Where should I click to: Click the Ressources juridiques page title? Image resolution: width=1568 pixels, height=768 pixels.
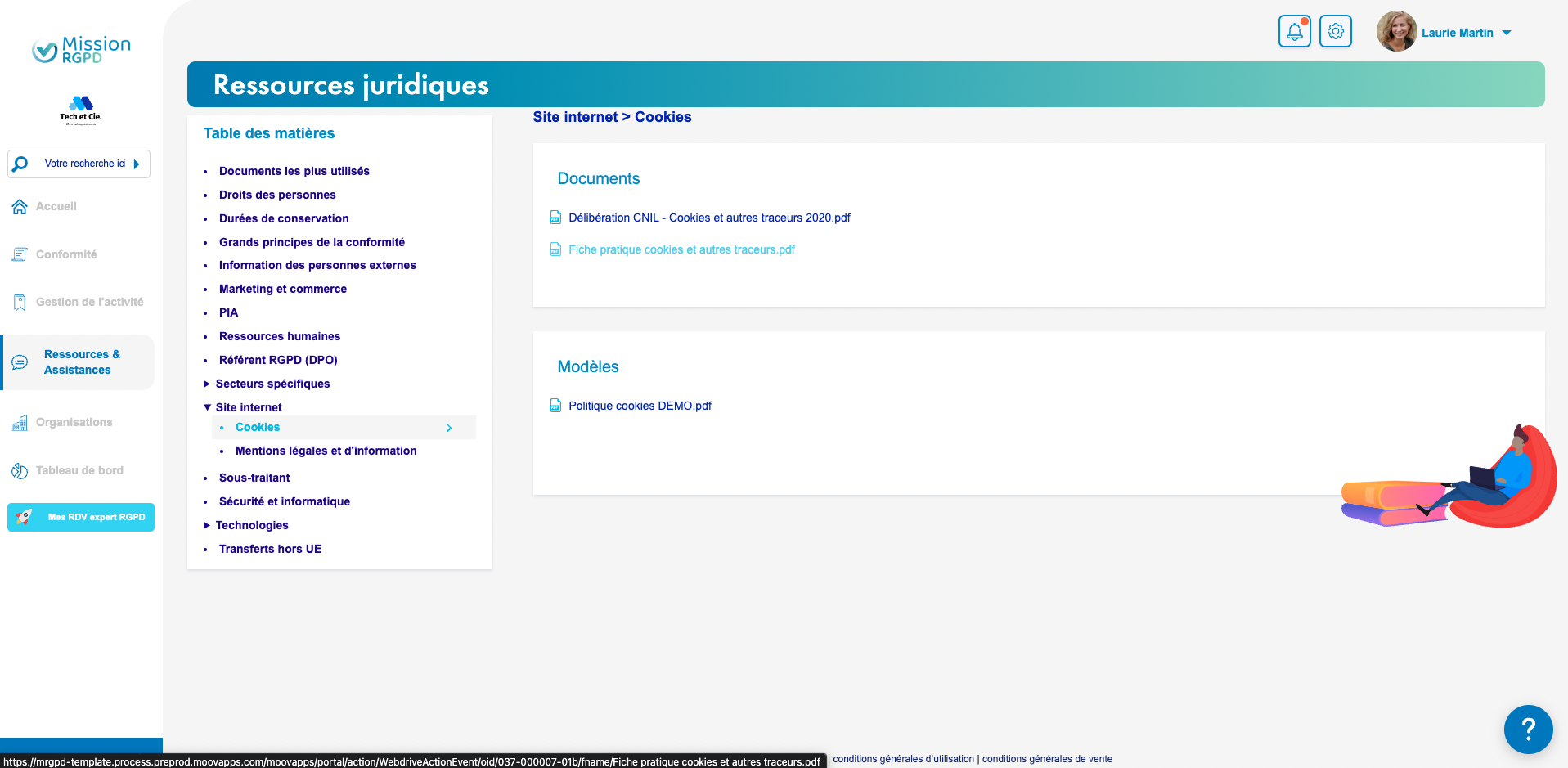[x=351, y=85]
